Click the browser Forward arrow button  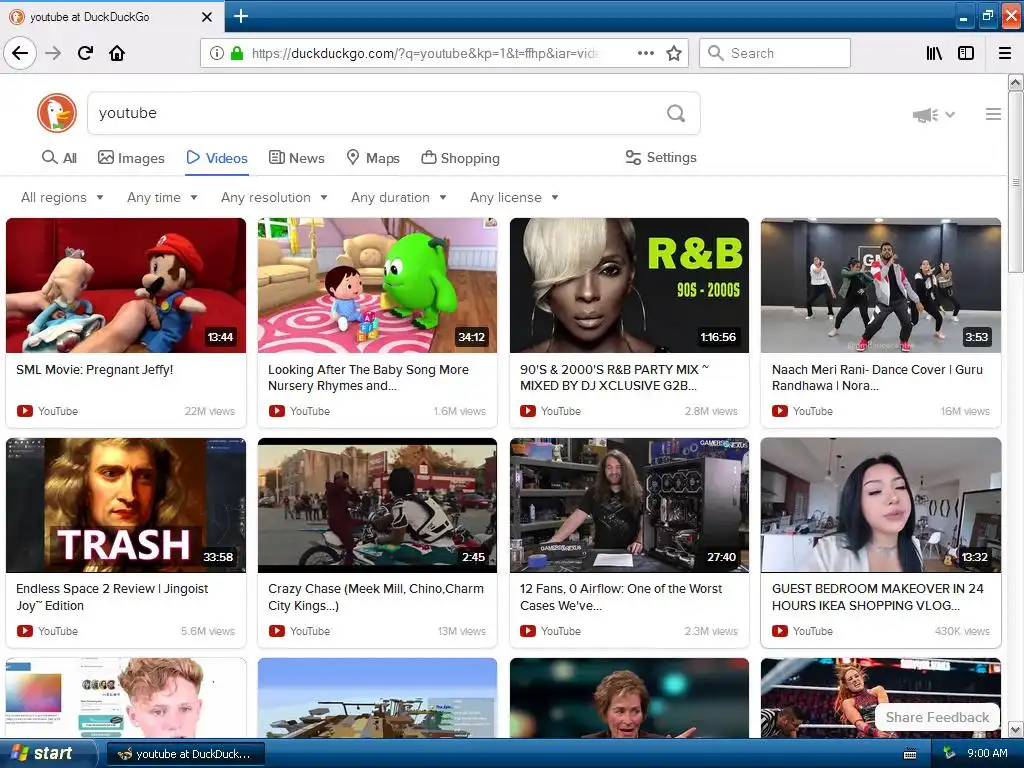[x=53, y=53]
